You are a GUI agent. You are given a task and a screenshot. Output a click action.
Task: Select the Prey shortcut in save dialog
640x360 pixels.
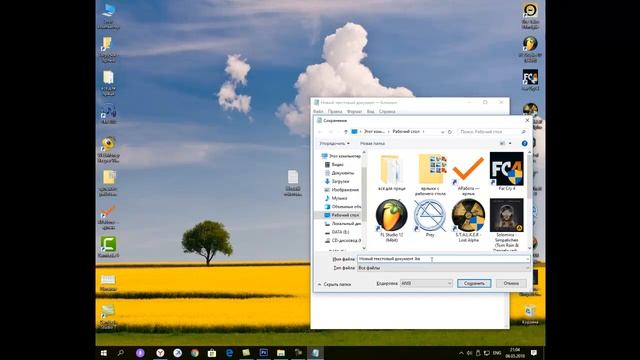click(x=430, y=218)
